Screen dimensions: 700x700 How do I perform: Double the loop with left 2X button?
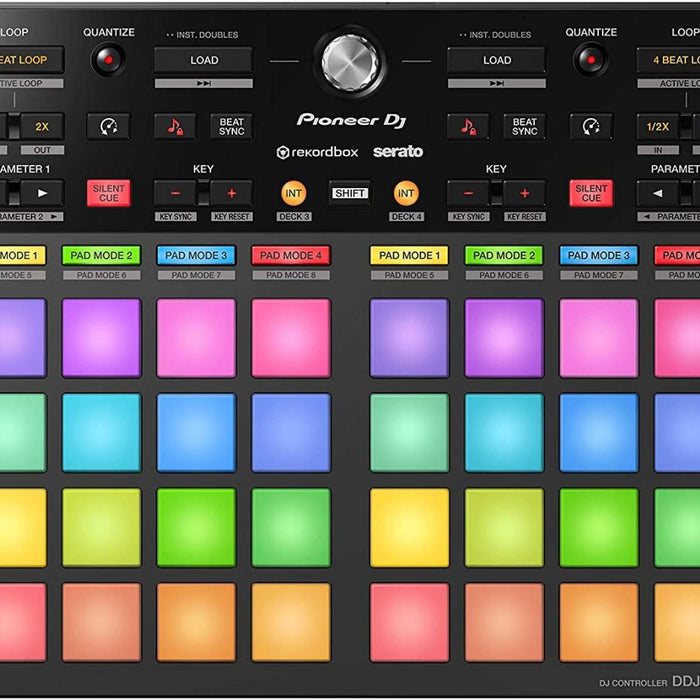[x=42, y=127]
